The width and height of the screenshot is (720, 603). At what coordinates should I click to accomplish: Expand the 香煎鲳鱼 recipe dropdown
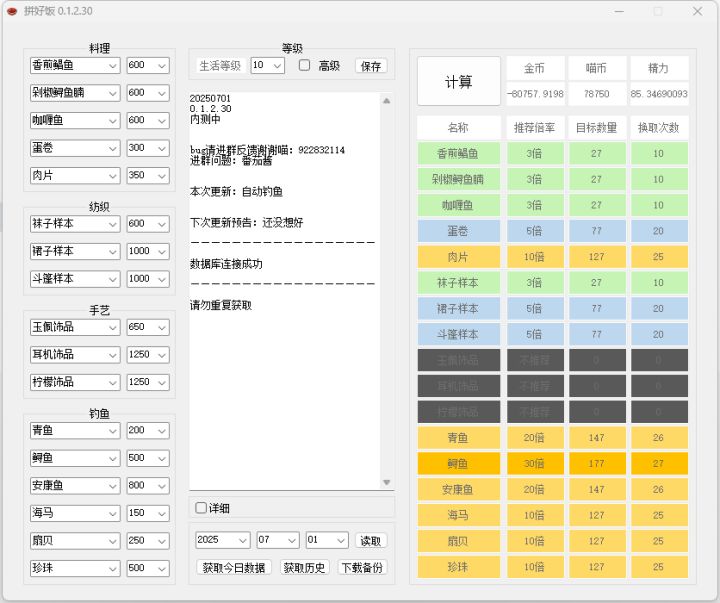click(75, 66)
